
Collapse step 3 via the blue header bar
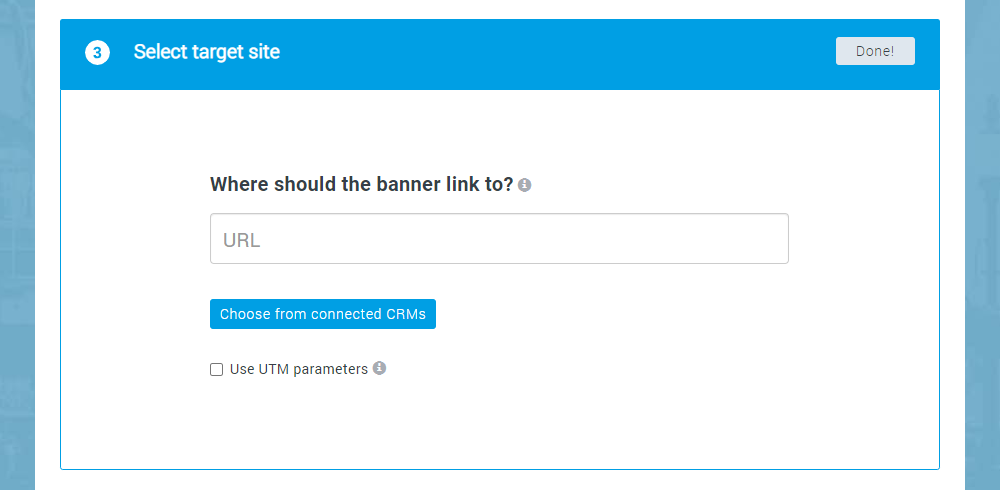coord(550,53)
